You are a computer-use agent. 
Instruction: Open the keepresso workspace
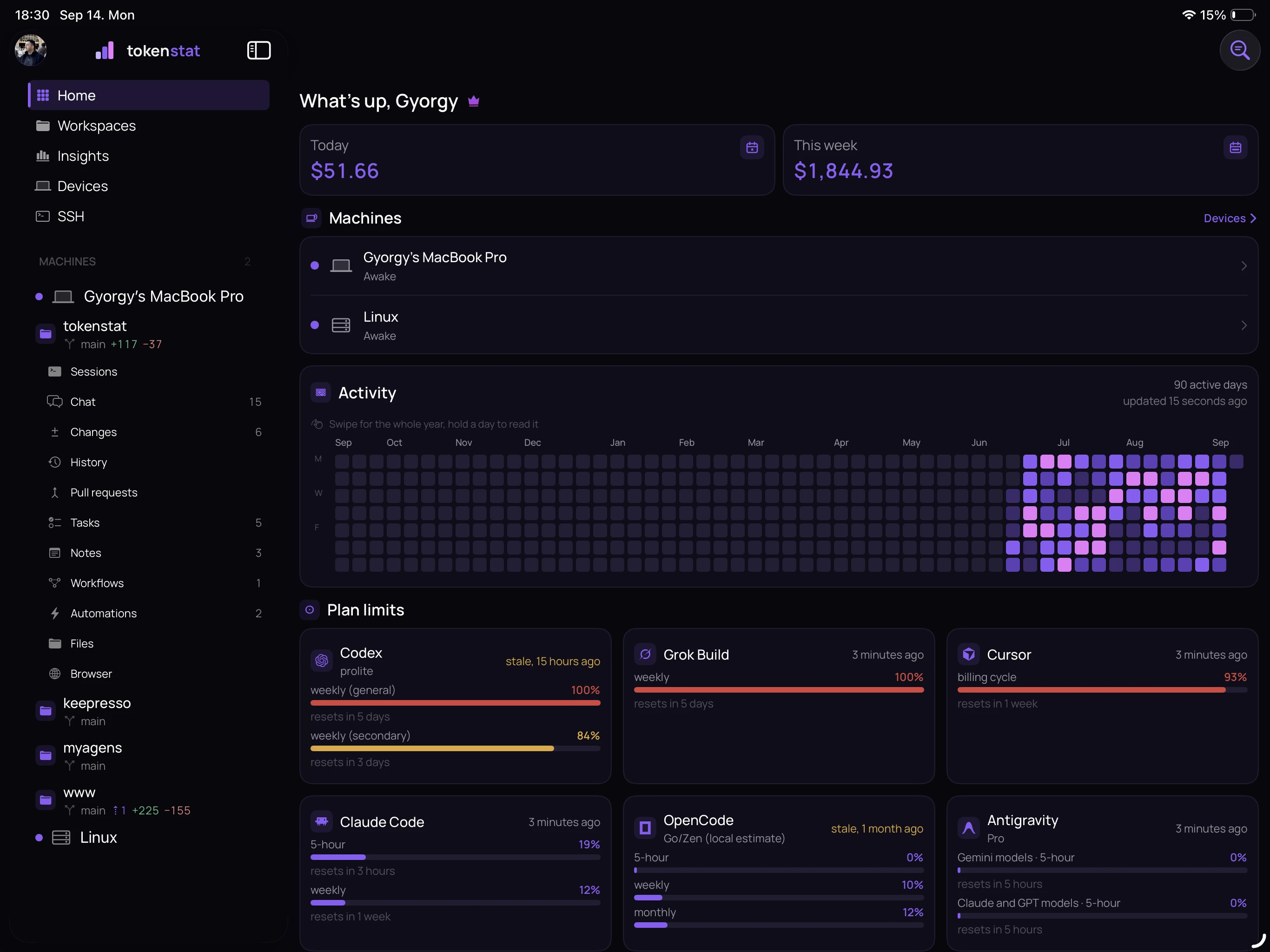coord(148,711)
